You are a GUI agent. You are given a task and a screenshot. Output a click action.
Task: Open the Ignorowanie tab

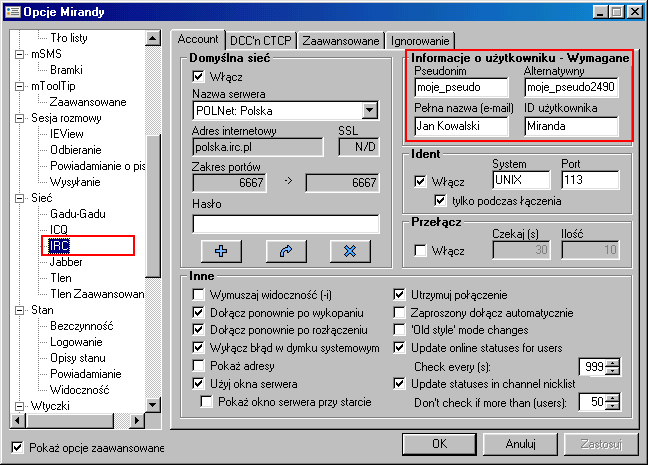click(423, 40)
